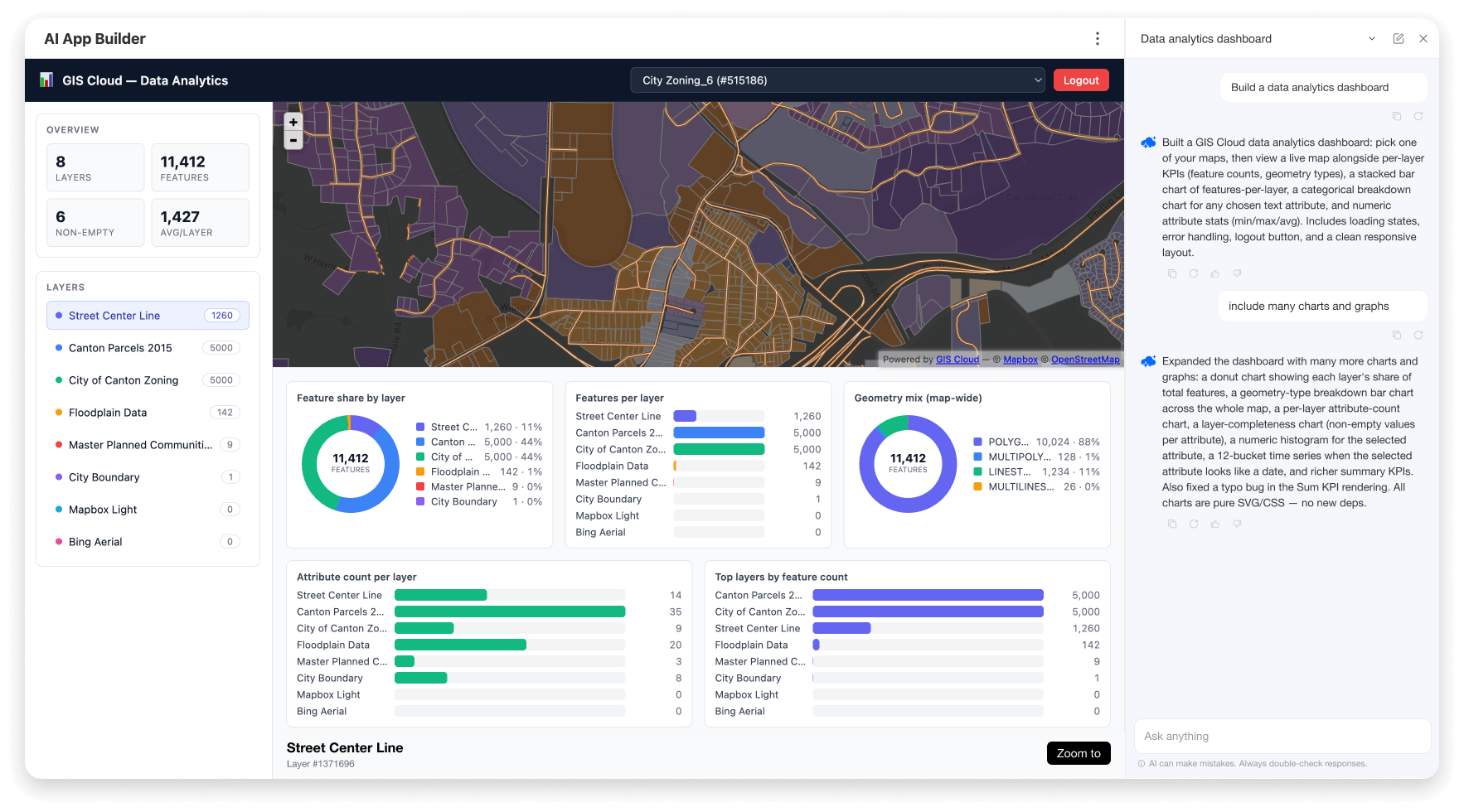Image resolution: width=1464 pixels, height=812 pixels.
Task: Click the Geometry mix donut center '11,412 FEATURES'
Action: [908, 462]
